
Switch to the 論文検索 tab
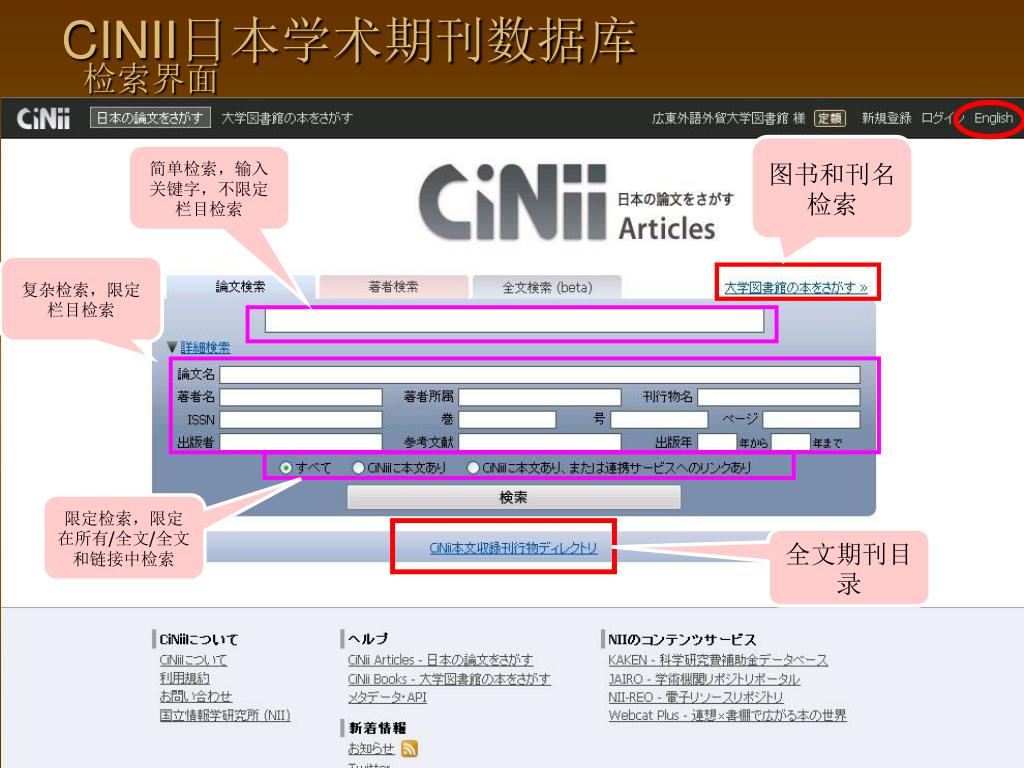coord(240,287)
